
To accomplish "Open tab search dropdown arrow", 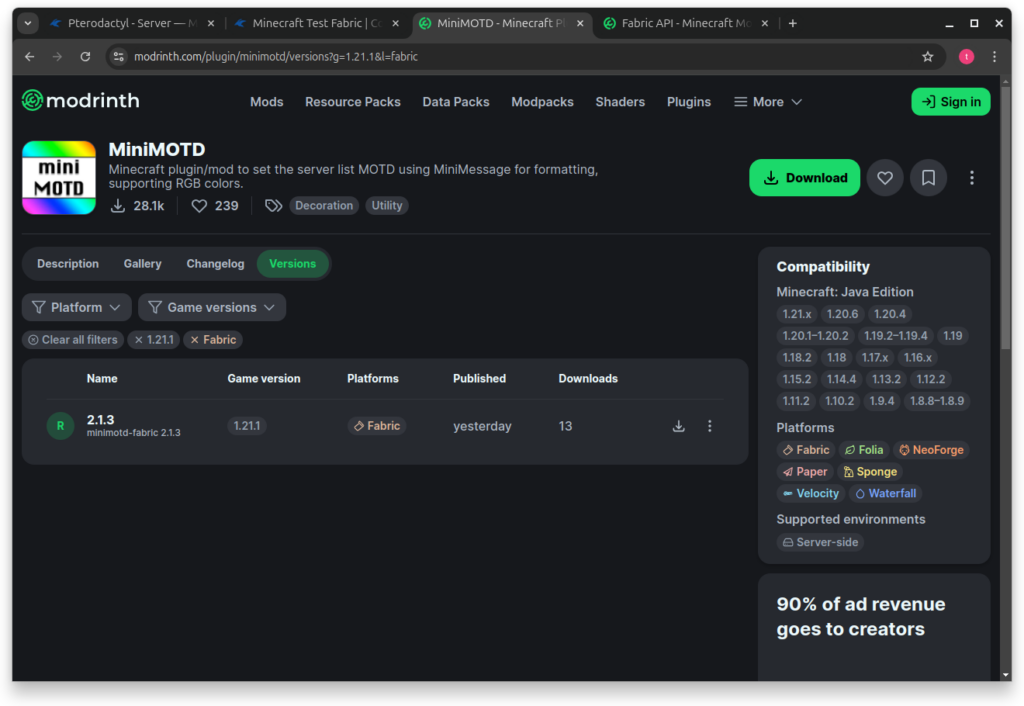I will (x=27, y=23).
